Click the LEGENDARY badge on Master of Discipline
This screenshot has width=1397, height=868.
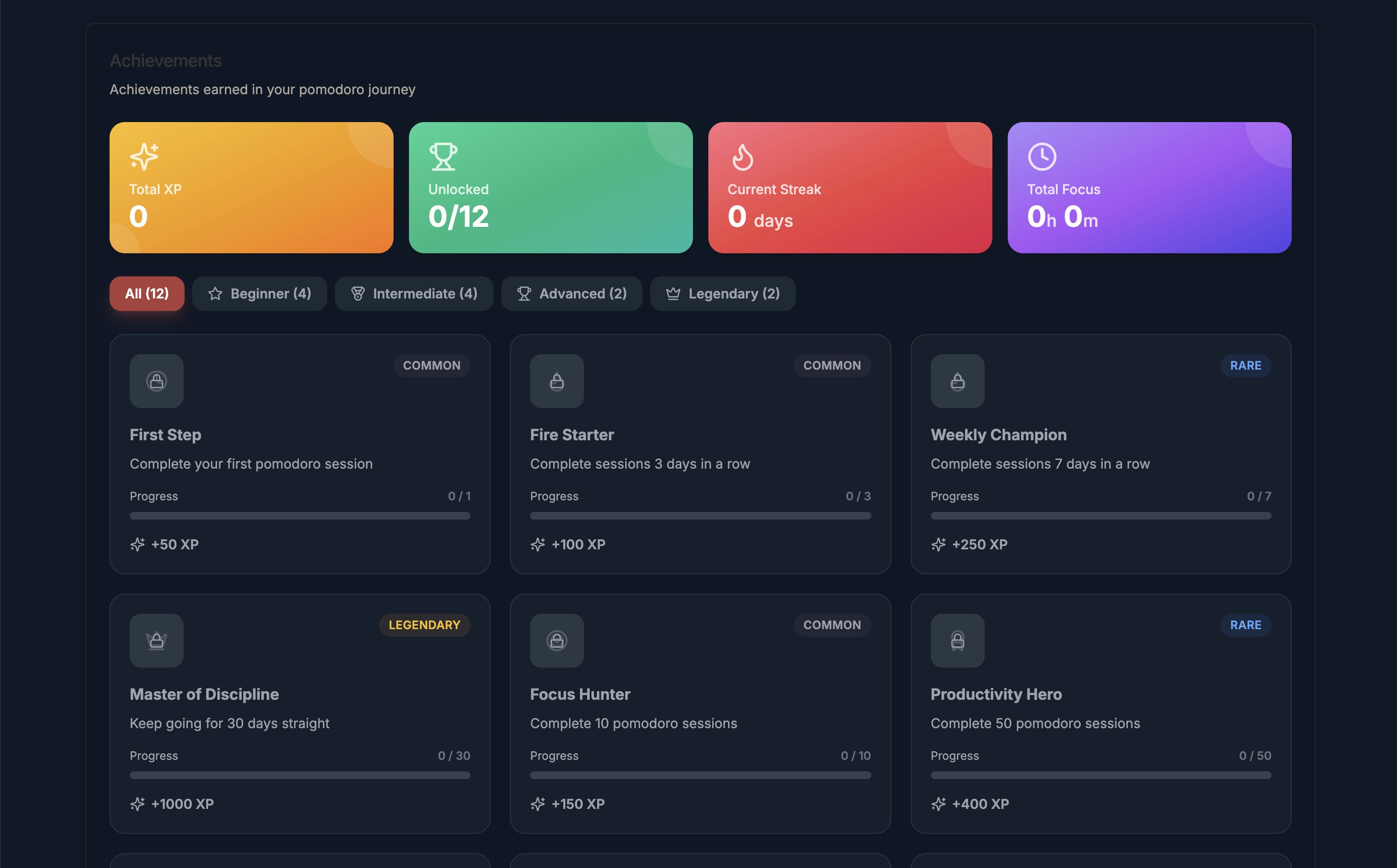(x=424, y=625)
